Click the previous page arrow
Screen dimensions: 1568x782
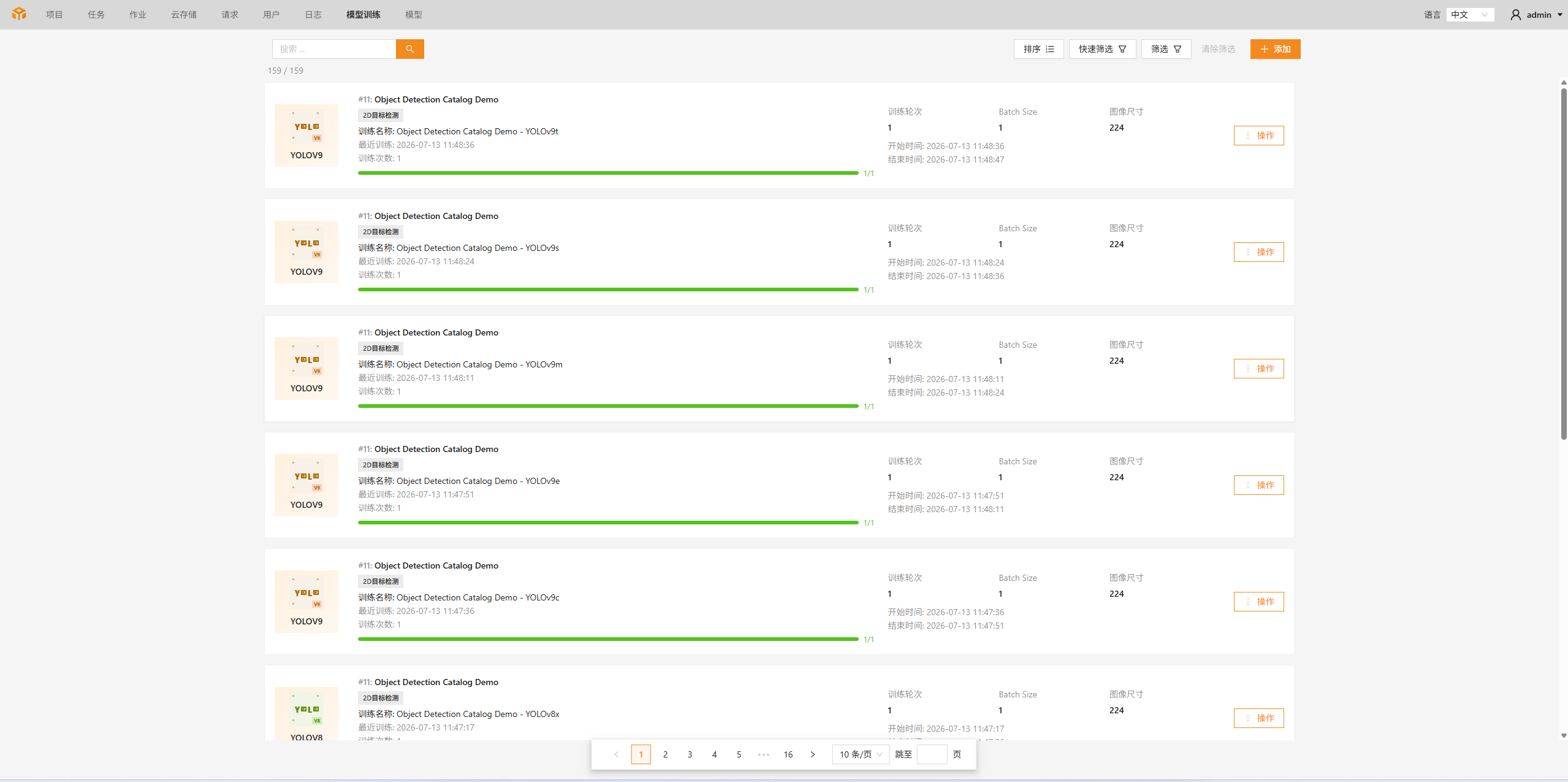point(617,754)
